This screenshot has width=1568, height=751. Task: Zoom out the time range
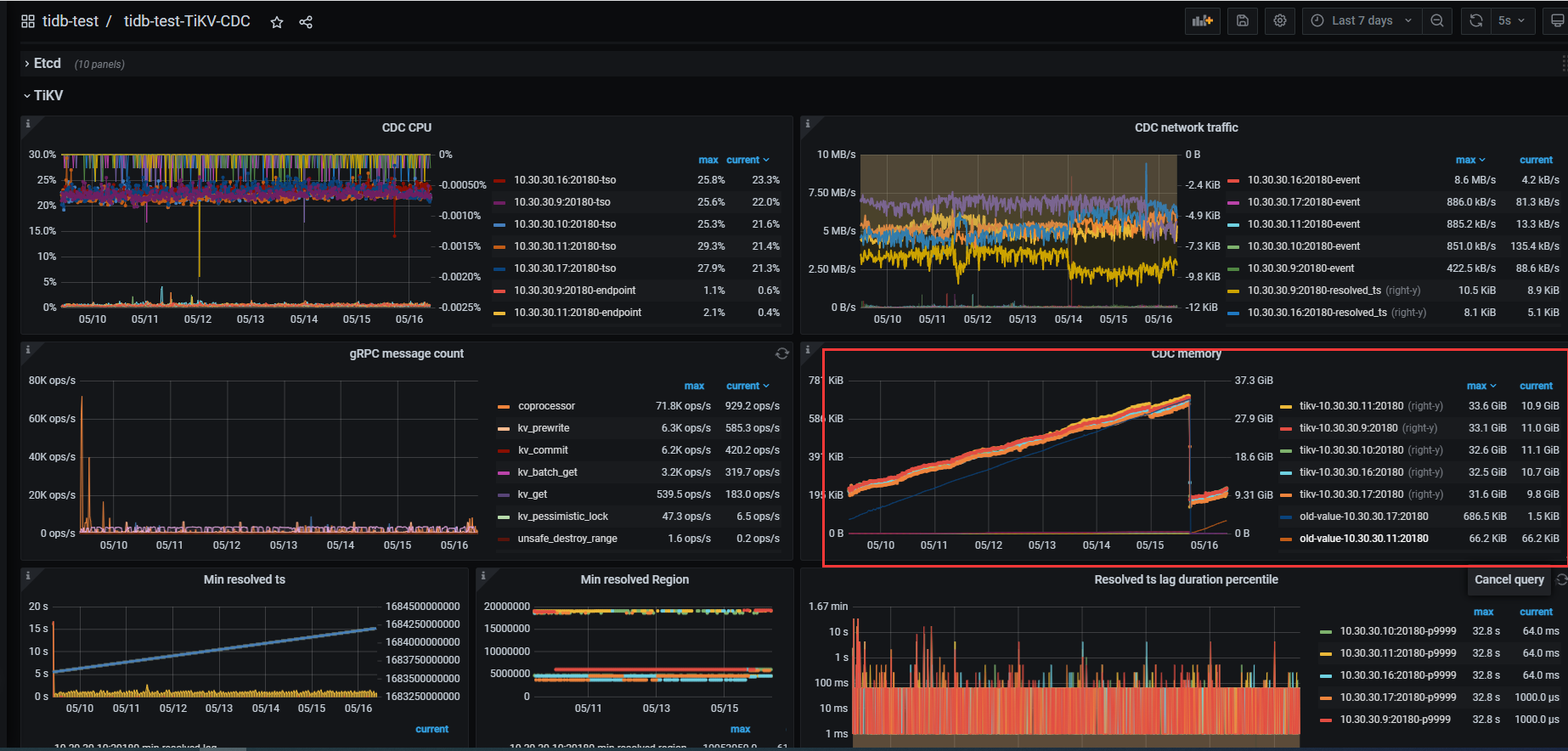(x=1436, y=20)
